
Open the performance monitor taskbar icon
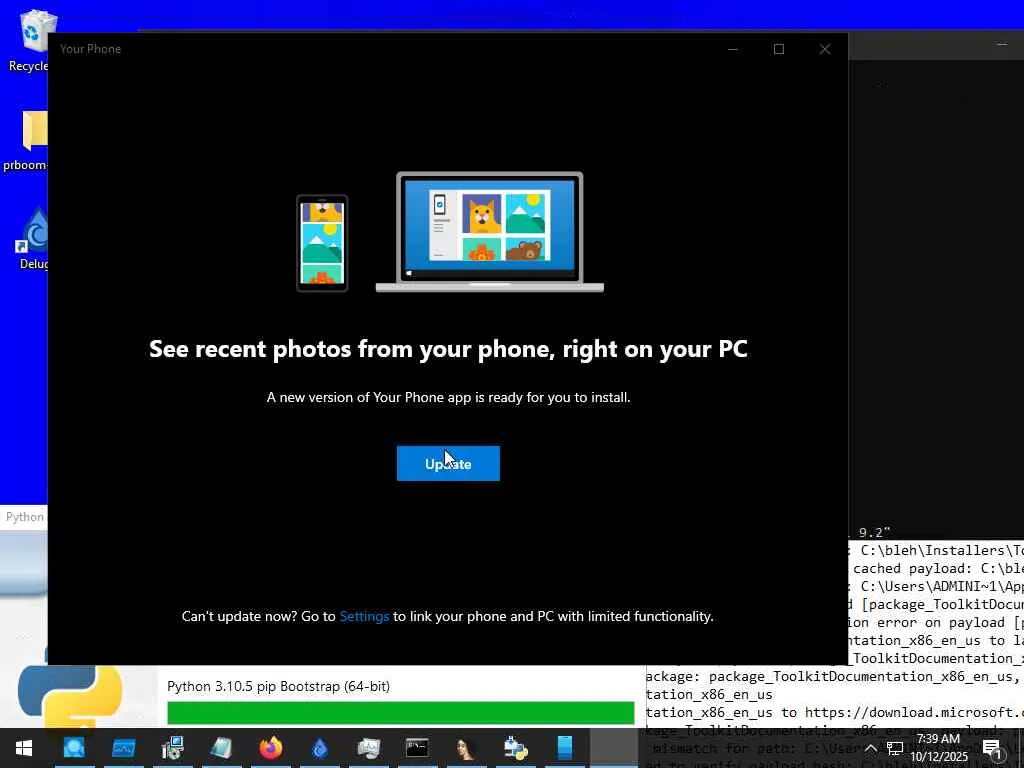pos(123,748)
